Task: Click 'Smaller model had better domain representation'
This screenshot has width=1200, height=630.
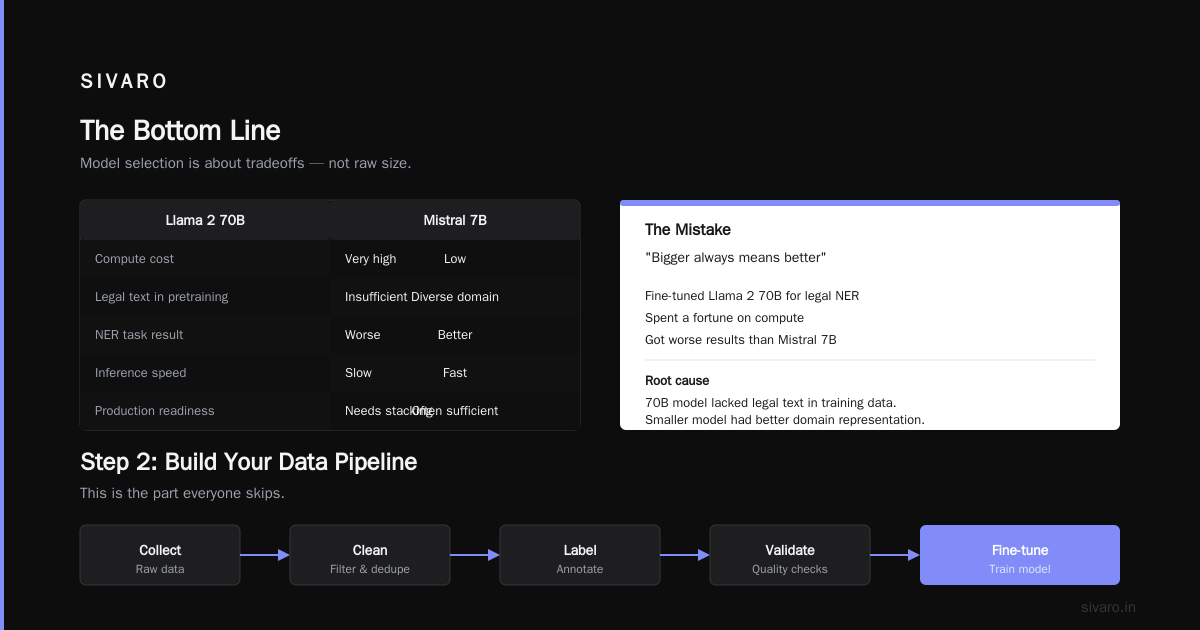Action: pyautogui.click(x=785, y=420)
